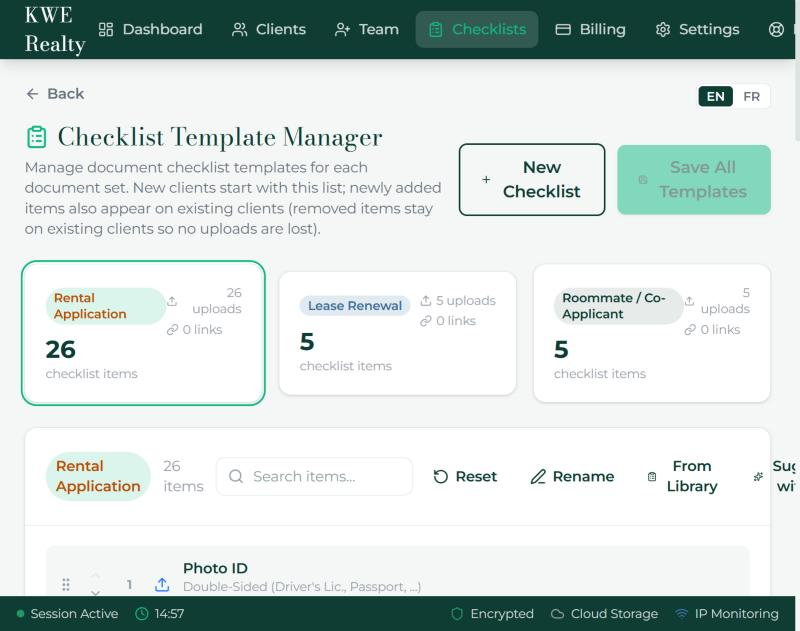
Task: Open the Billing section
Action: click(x=590, y=30)
